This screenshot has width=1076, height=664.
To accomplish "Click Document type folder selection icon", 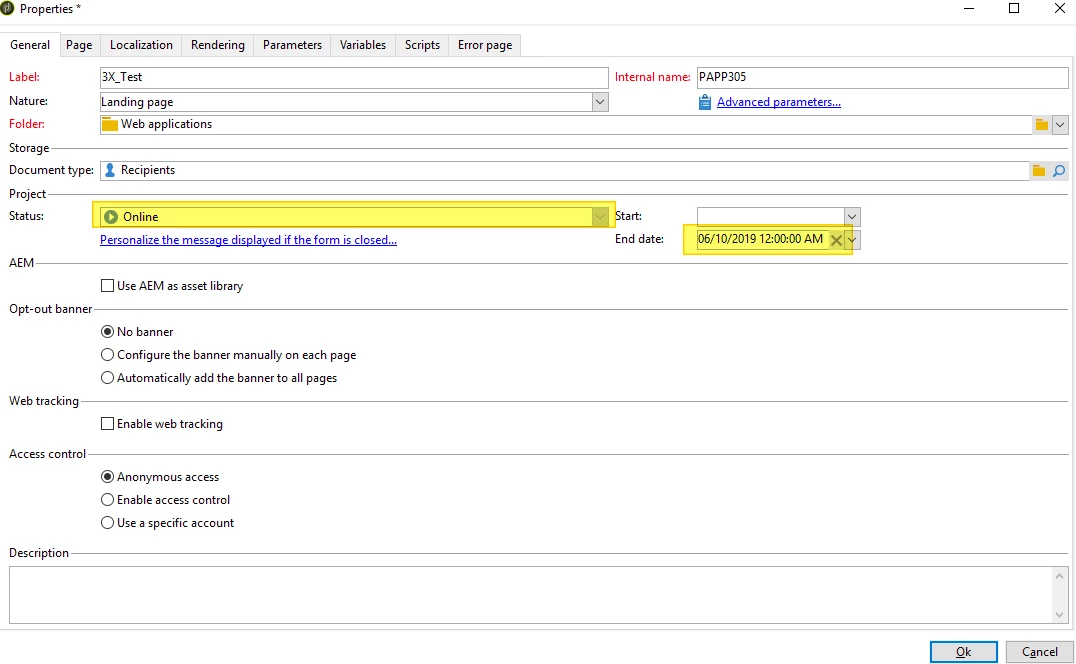I will [1039, 170].
